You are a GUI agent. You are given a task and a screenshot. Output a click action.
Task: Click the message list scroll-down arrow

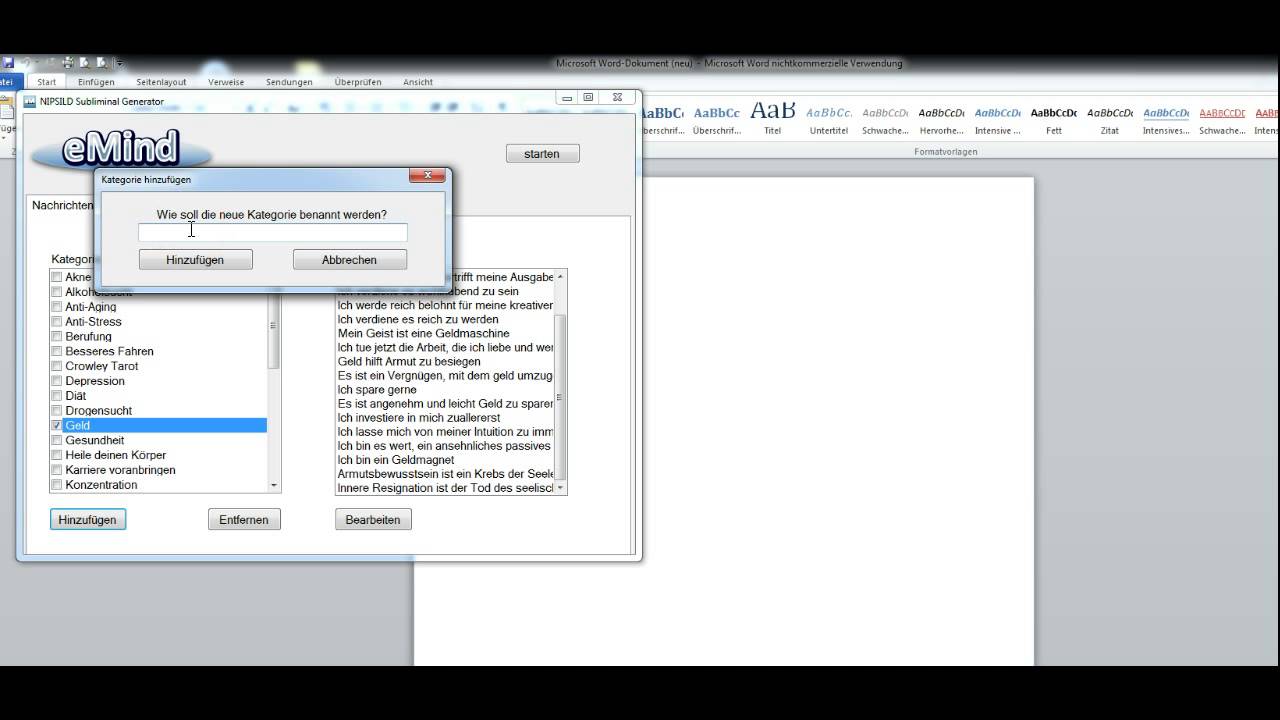(x=560, y=487)
